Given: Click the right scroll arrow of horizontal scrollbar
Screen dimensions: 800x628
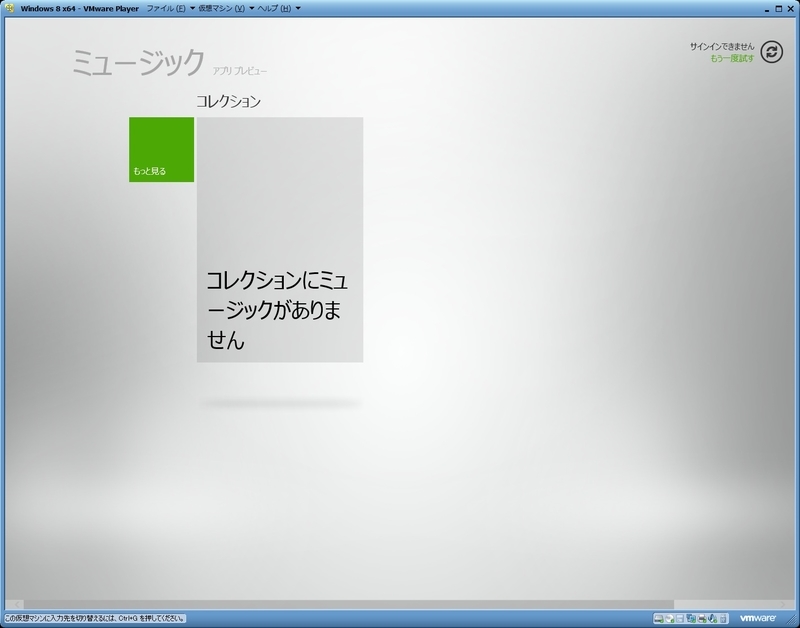Looking at the screenshot, I should (783, 605).
